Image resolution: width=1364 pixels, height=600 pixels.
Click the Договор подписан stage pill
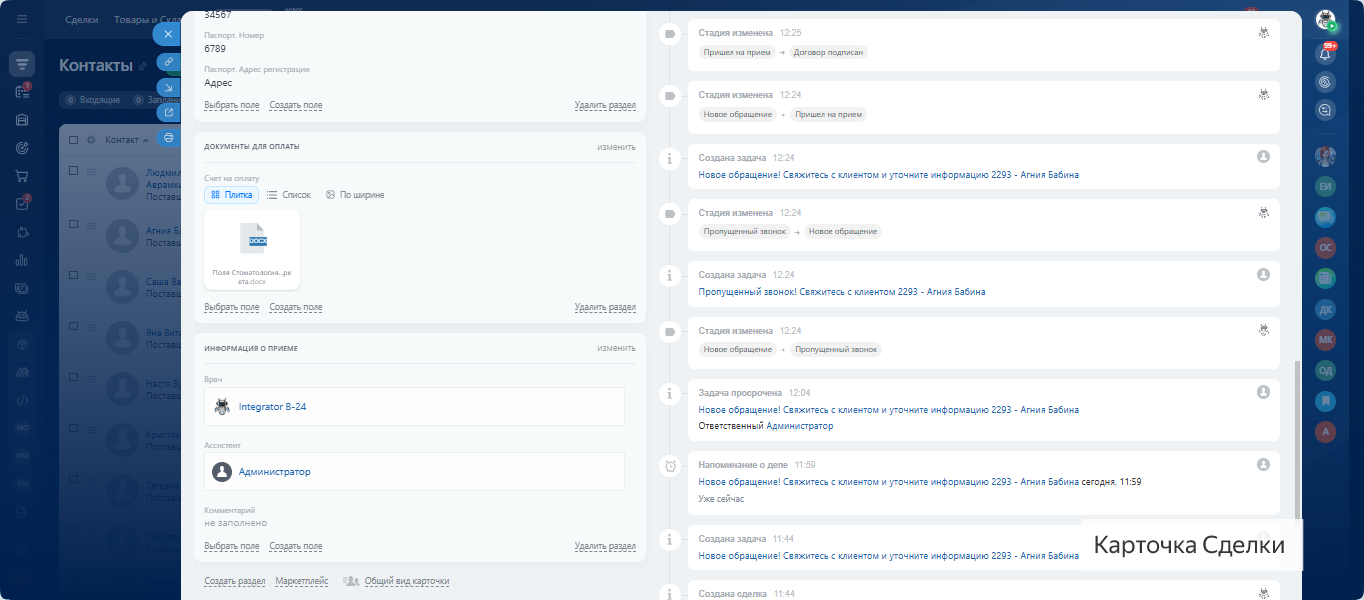click(828, 52)
